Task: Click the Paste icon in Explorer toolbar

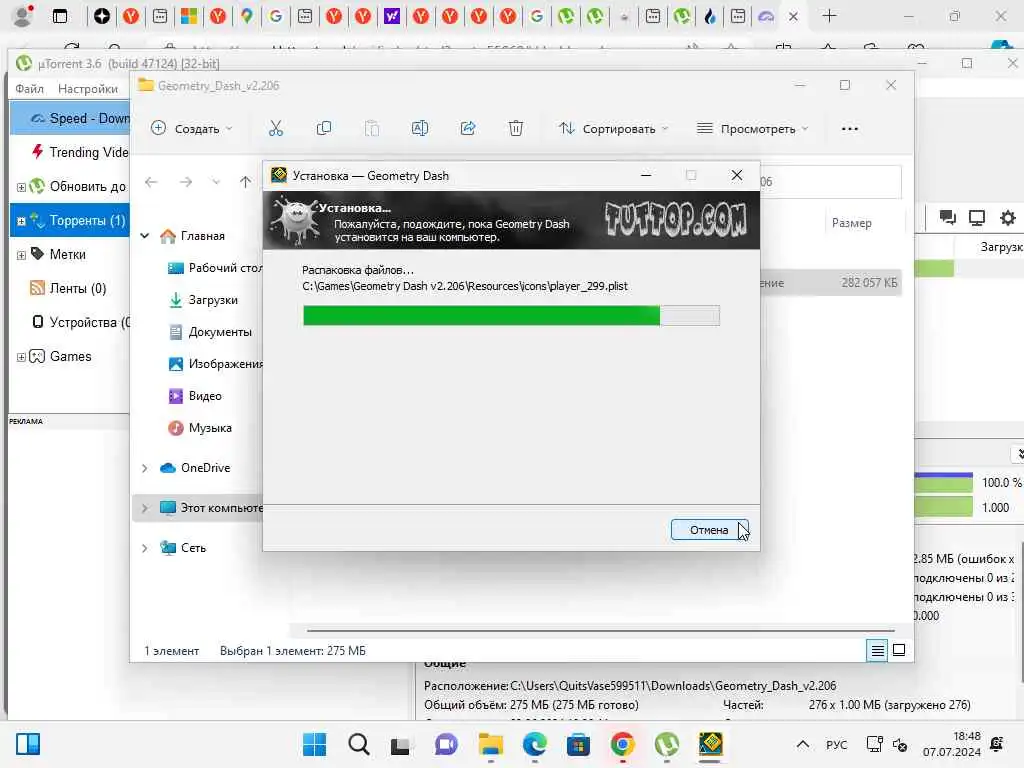Action: tap(372, 129)
